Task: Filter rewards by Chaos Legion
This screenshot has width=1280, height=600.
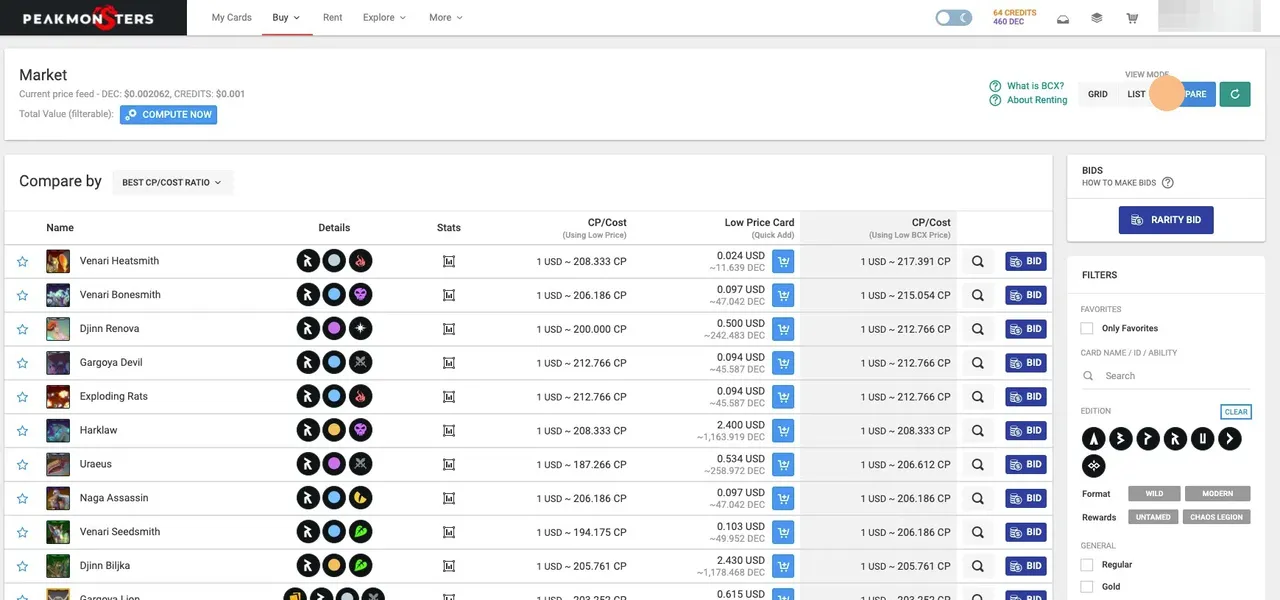Action: (1216, 517)
